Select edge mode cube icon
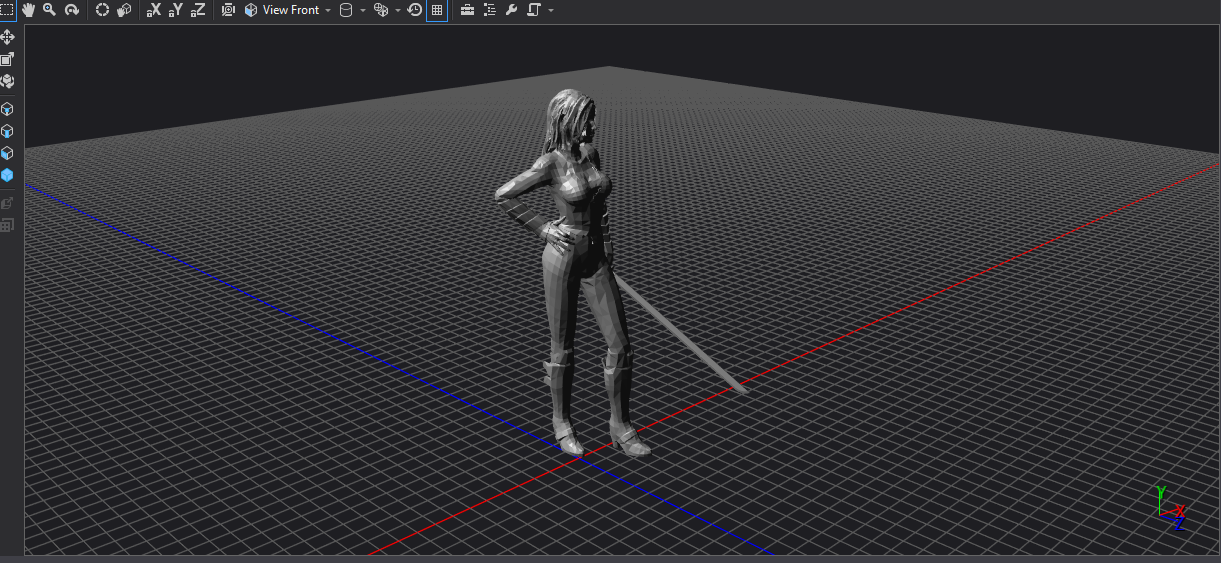The image size is (1221, 563). click(8, 131)
